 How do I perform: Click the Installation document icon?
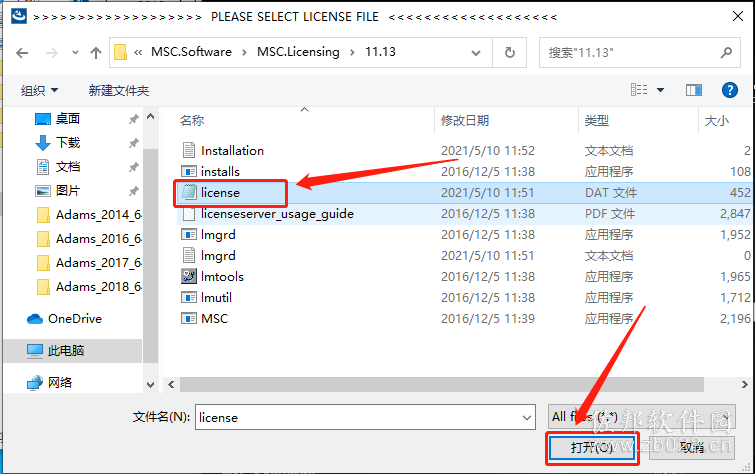click(189, 150)
